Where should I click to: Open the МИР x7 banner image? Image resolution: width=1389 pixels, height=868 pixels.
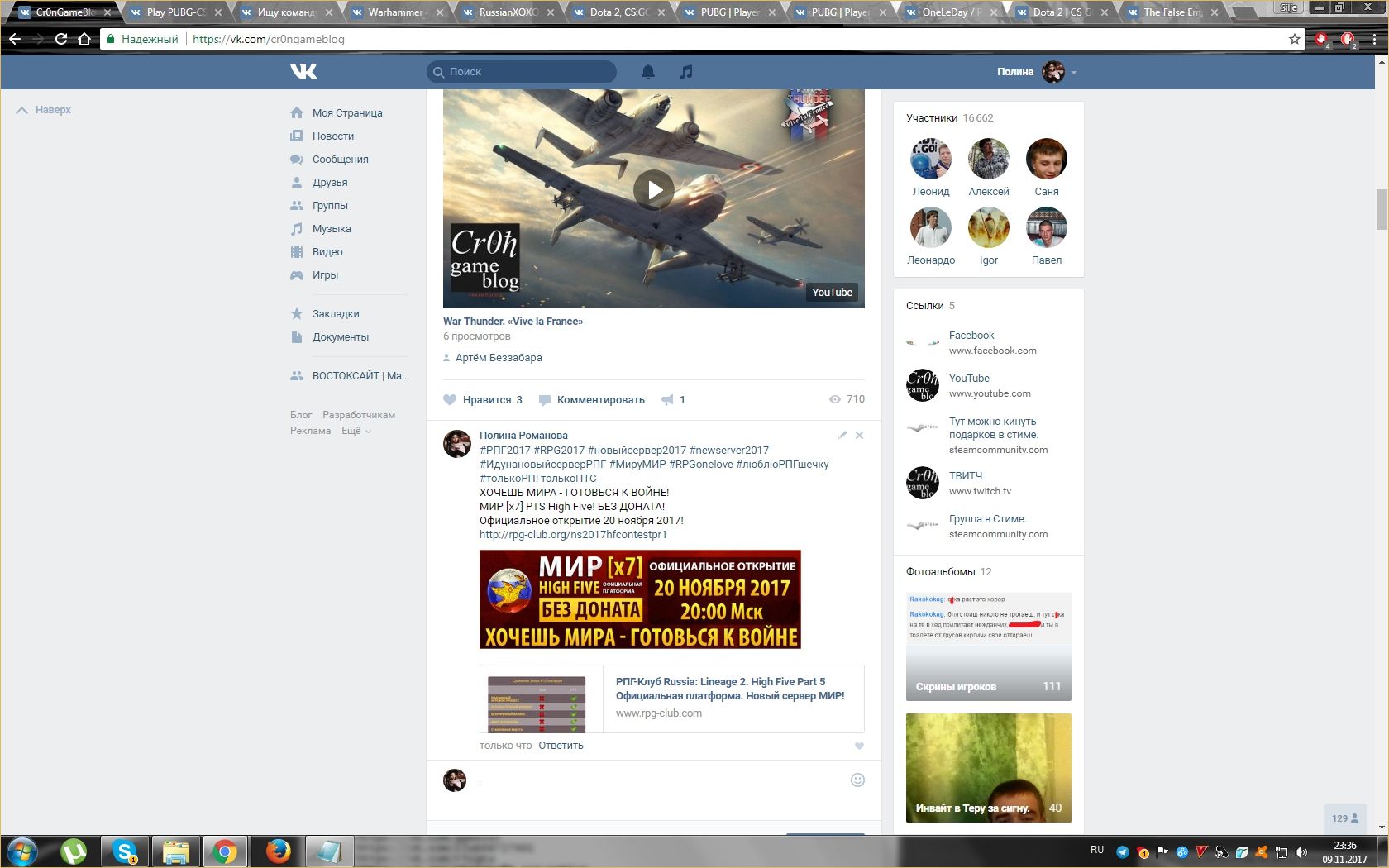(x=640, y=599)
